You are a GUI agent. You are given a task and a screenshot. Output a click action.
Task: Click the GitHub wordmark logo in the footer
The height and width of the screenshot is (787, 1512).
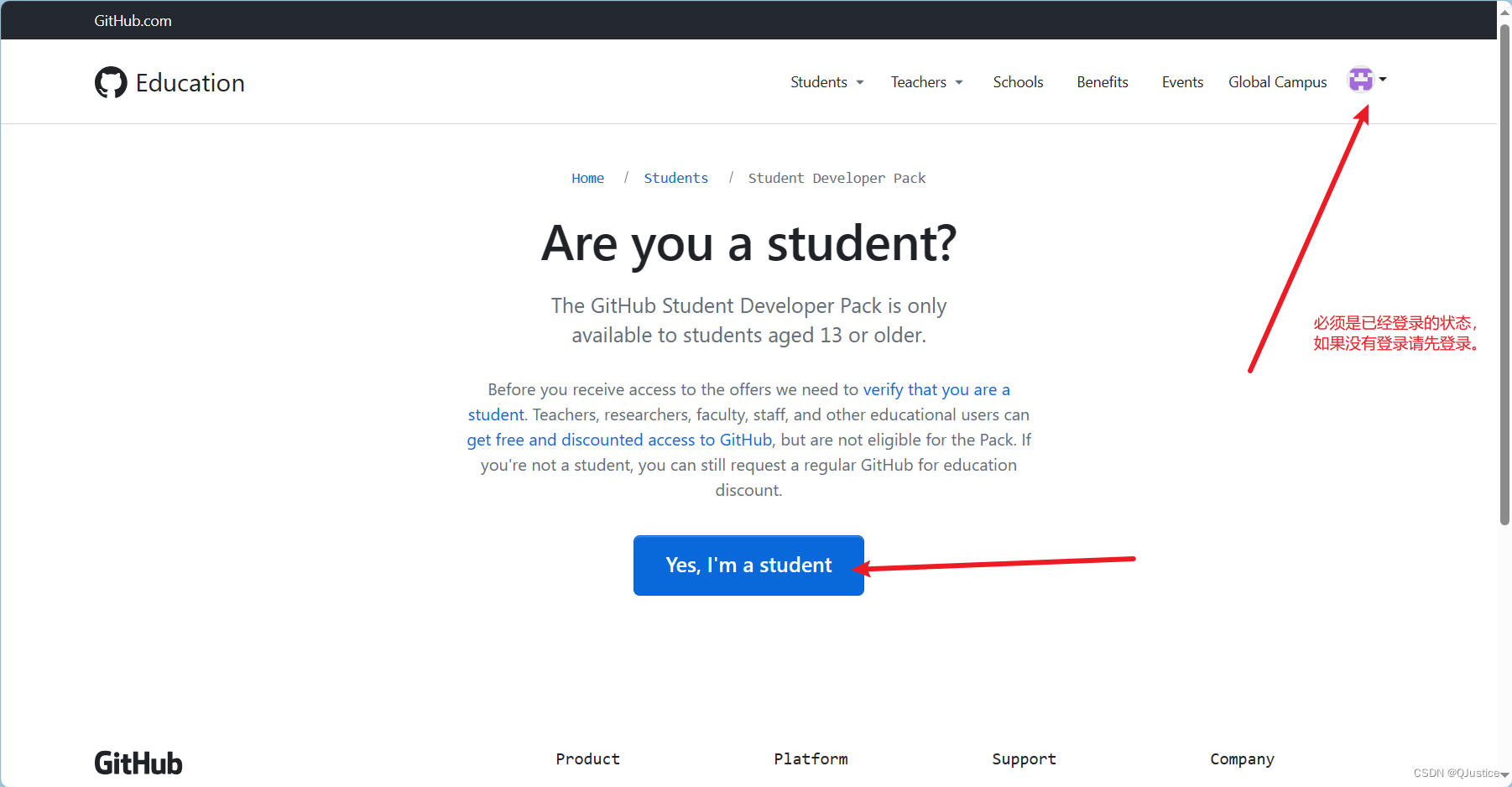138,762
